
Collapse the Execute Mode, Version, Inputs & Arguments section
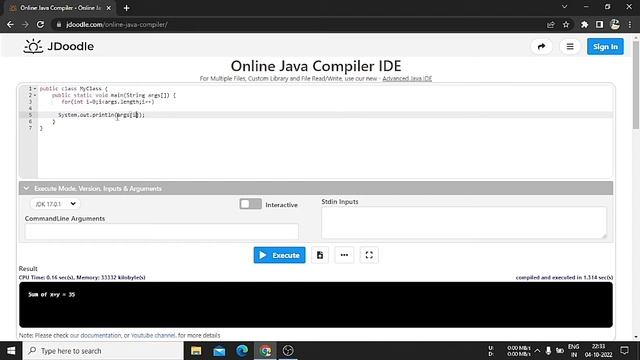pyautogui.click(x=316, y=188)
